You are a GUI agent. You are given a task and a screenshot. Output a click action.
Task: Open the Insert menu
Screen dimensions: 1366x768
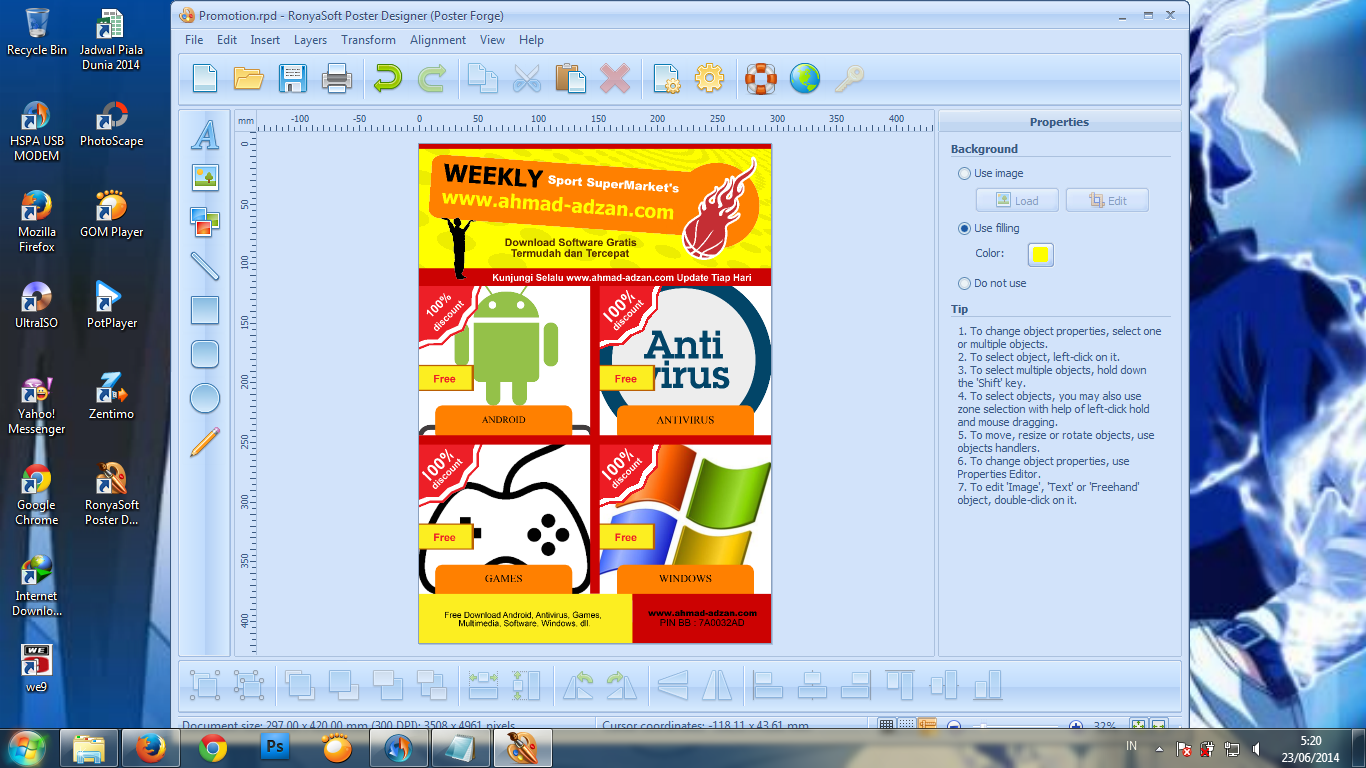coord(265,40)
